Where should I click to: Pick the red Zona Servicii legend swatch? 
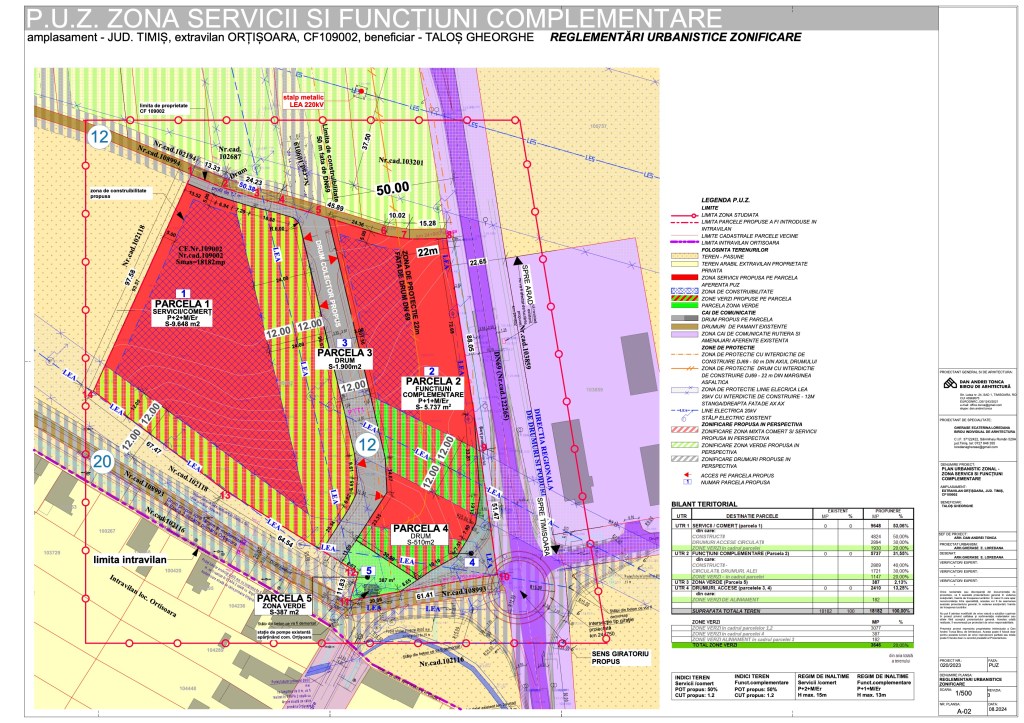pyautogui.click(x=682, y=275)
